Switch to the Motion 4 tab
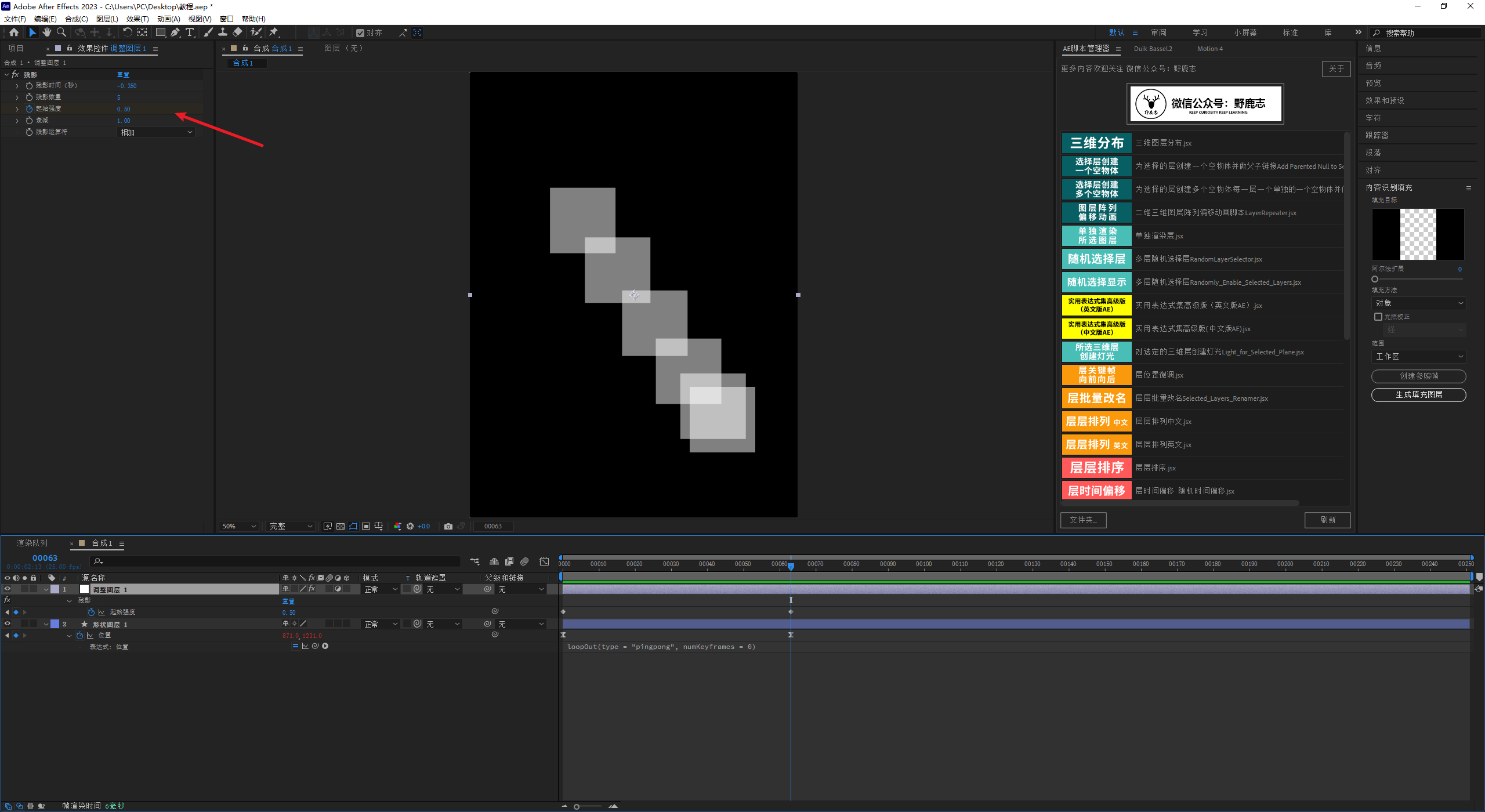 [x=1209, y=49]
